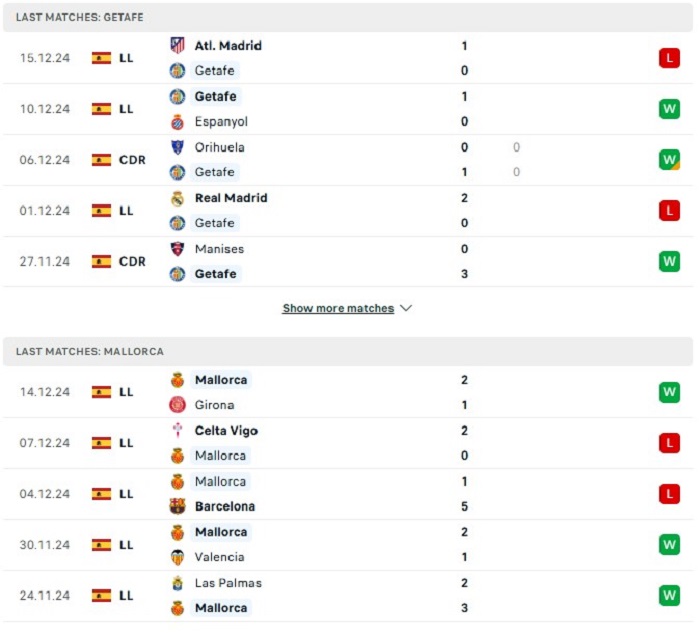Viewport: 700px width, 633px height.
Task: Click the red L badge for Atl. Madrid match
Action: point(669,58)
